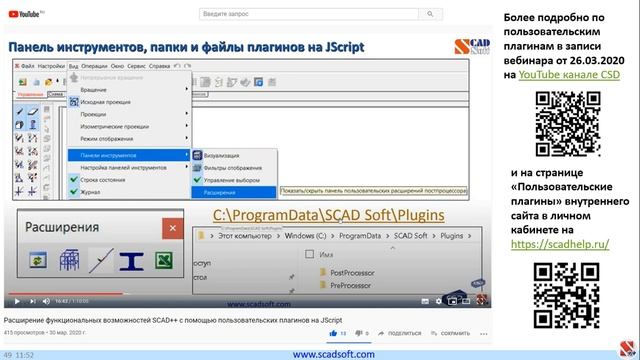Show the Фильтры отображения toolbar
Screen dimensions: 640x360
click(234, 168)
